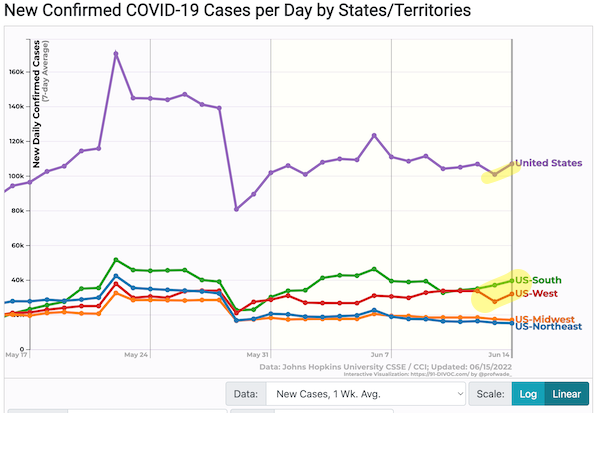Image resolution: width=600 pixels, height=454 pixels.
Task: Click the May 24 date axis label
Action: point(137,354)
